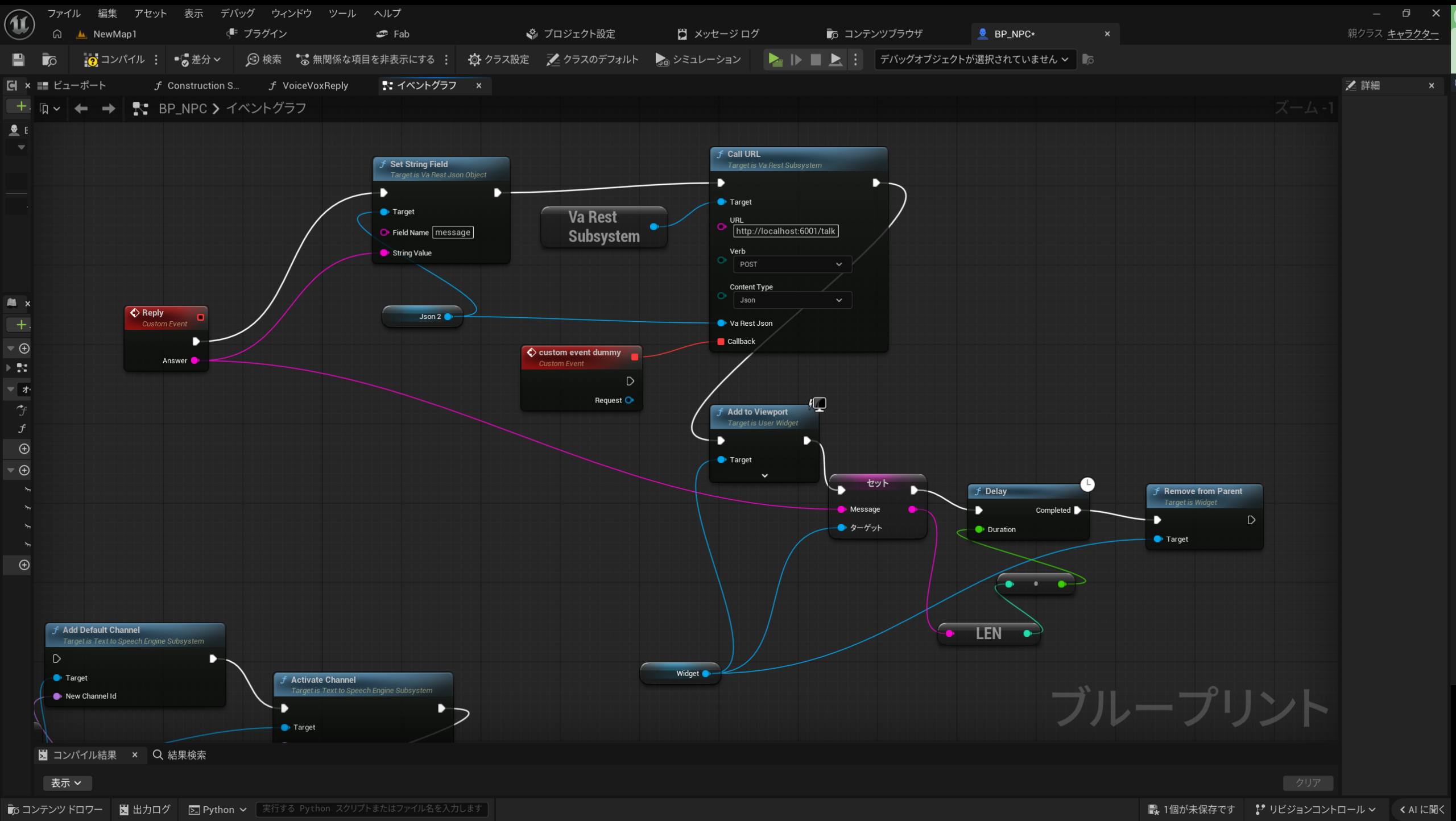Open debug object selection dropdown
Screen dimensions: 1456x821
pos(974,59)
